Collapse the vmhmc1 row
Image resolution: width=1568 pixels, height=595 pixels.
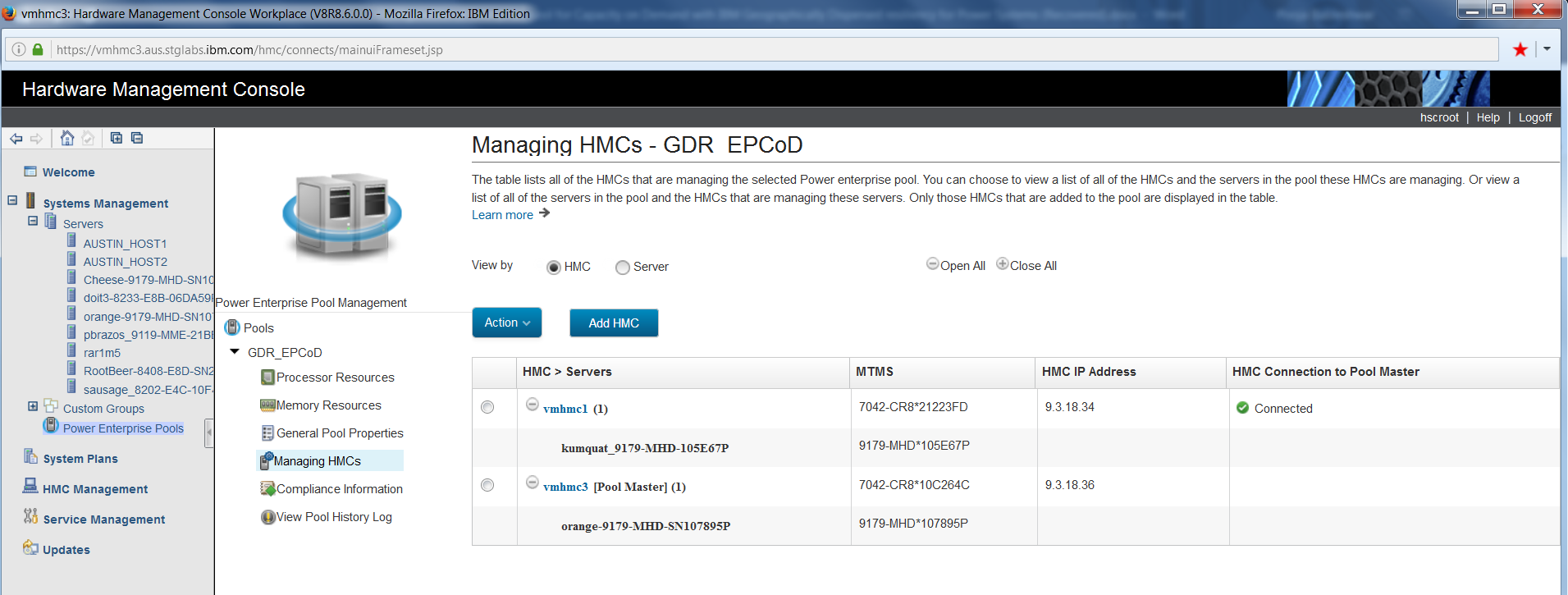(x=532, y=404)
